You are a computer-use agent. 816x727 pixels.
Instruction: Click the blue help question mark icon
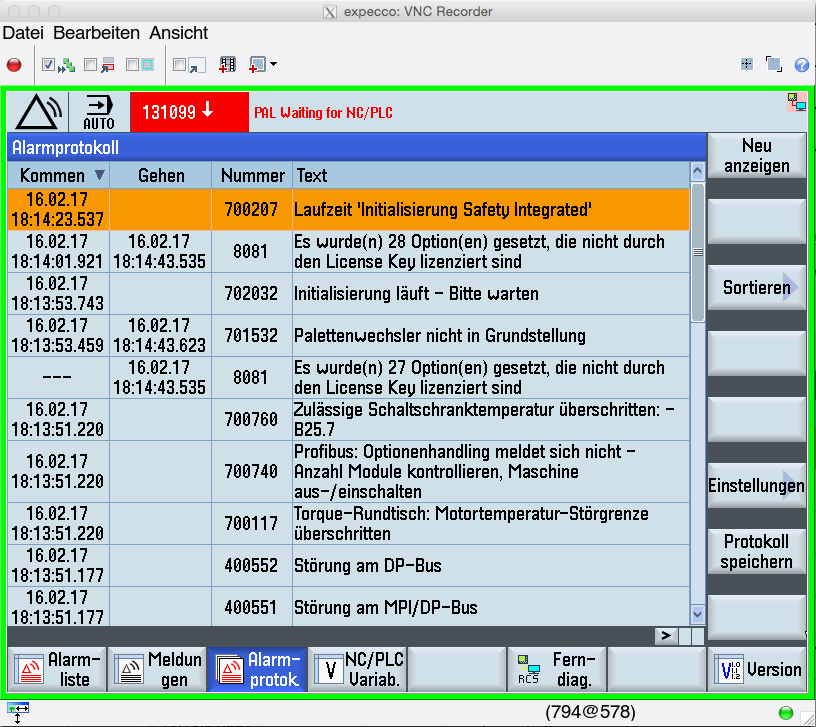coord(801,65)
